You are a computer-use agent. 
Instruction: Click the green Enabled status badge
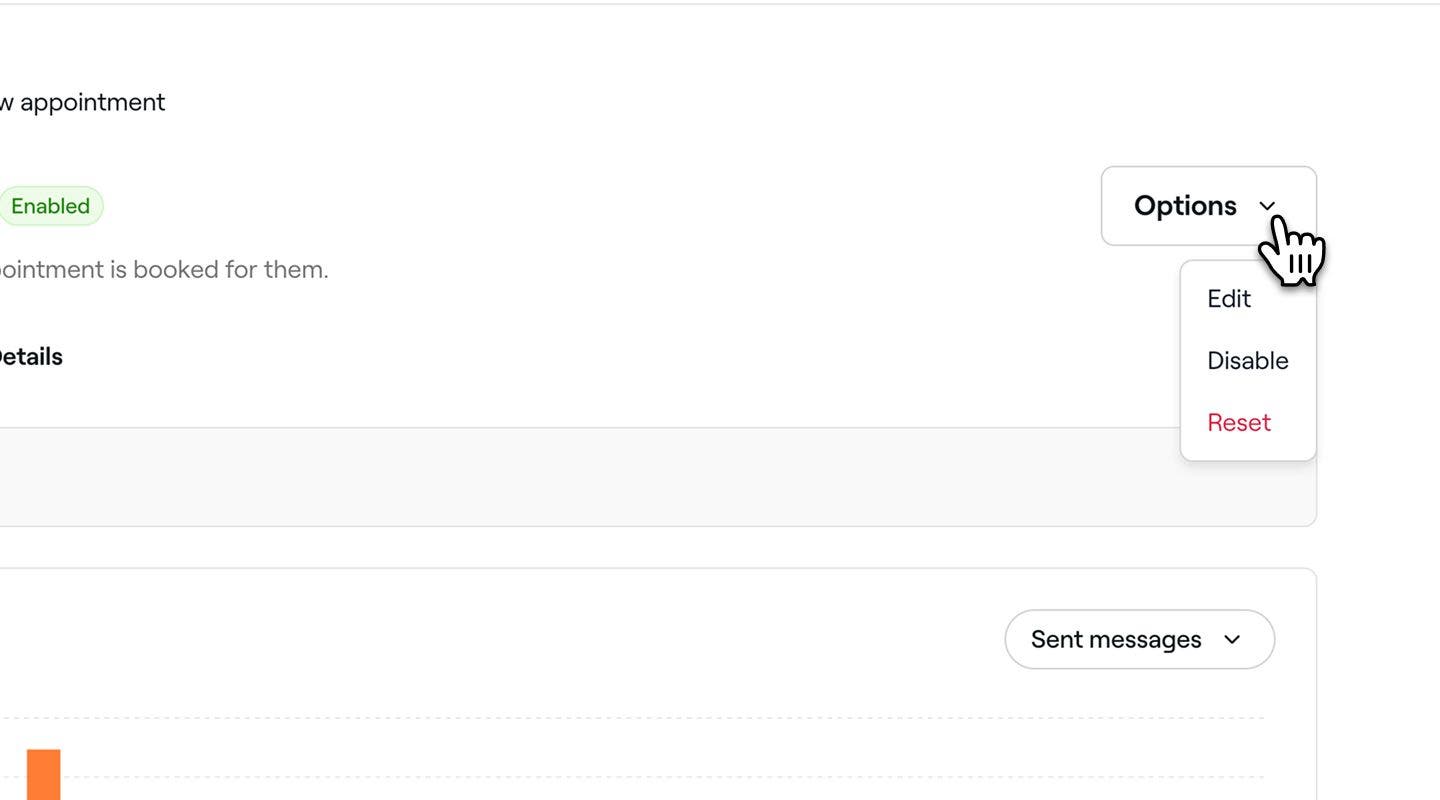(49, 206)
